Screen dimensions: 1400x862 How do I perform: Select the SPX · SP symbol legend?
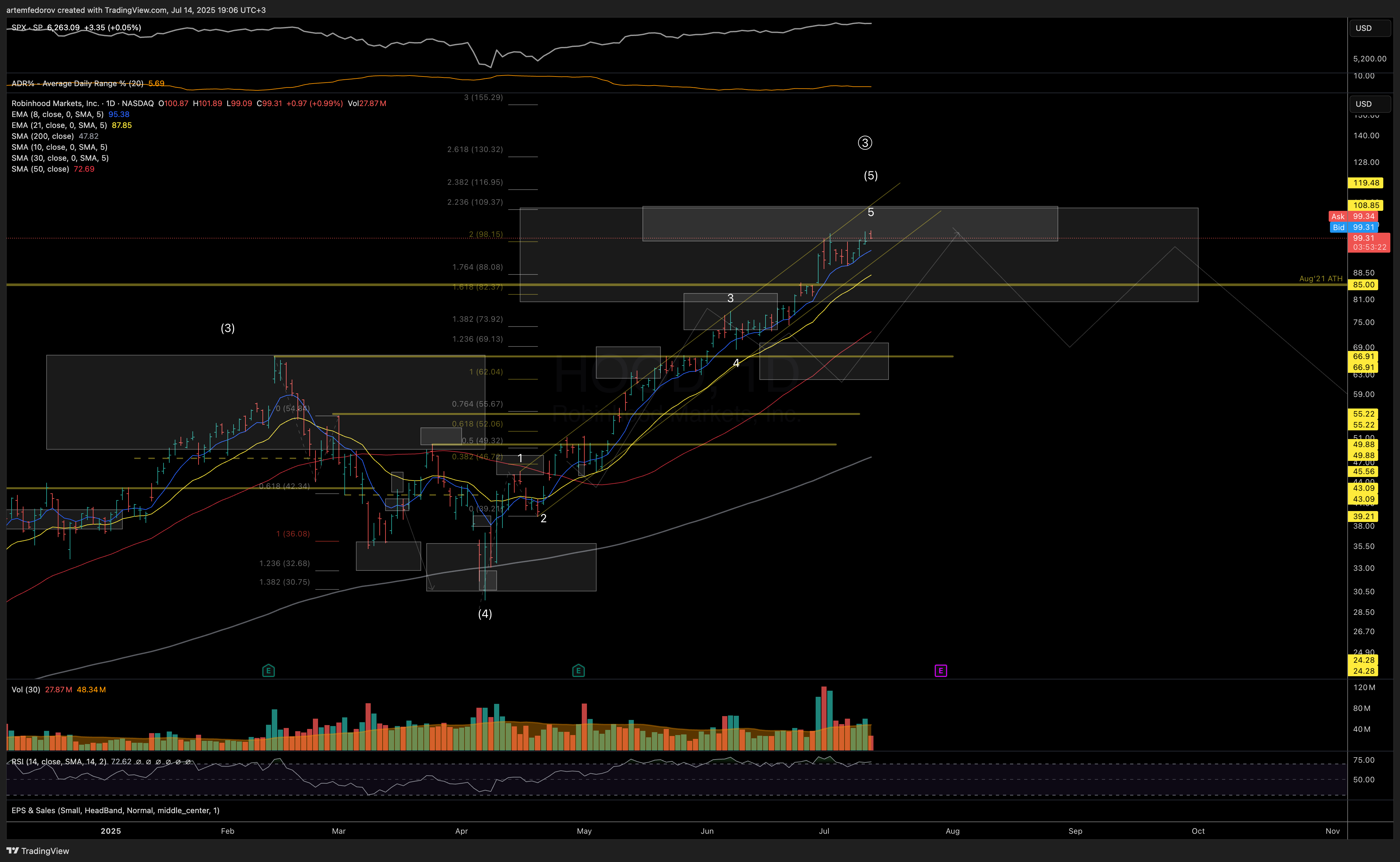[27, 27]
